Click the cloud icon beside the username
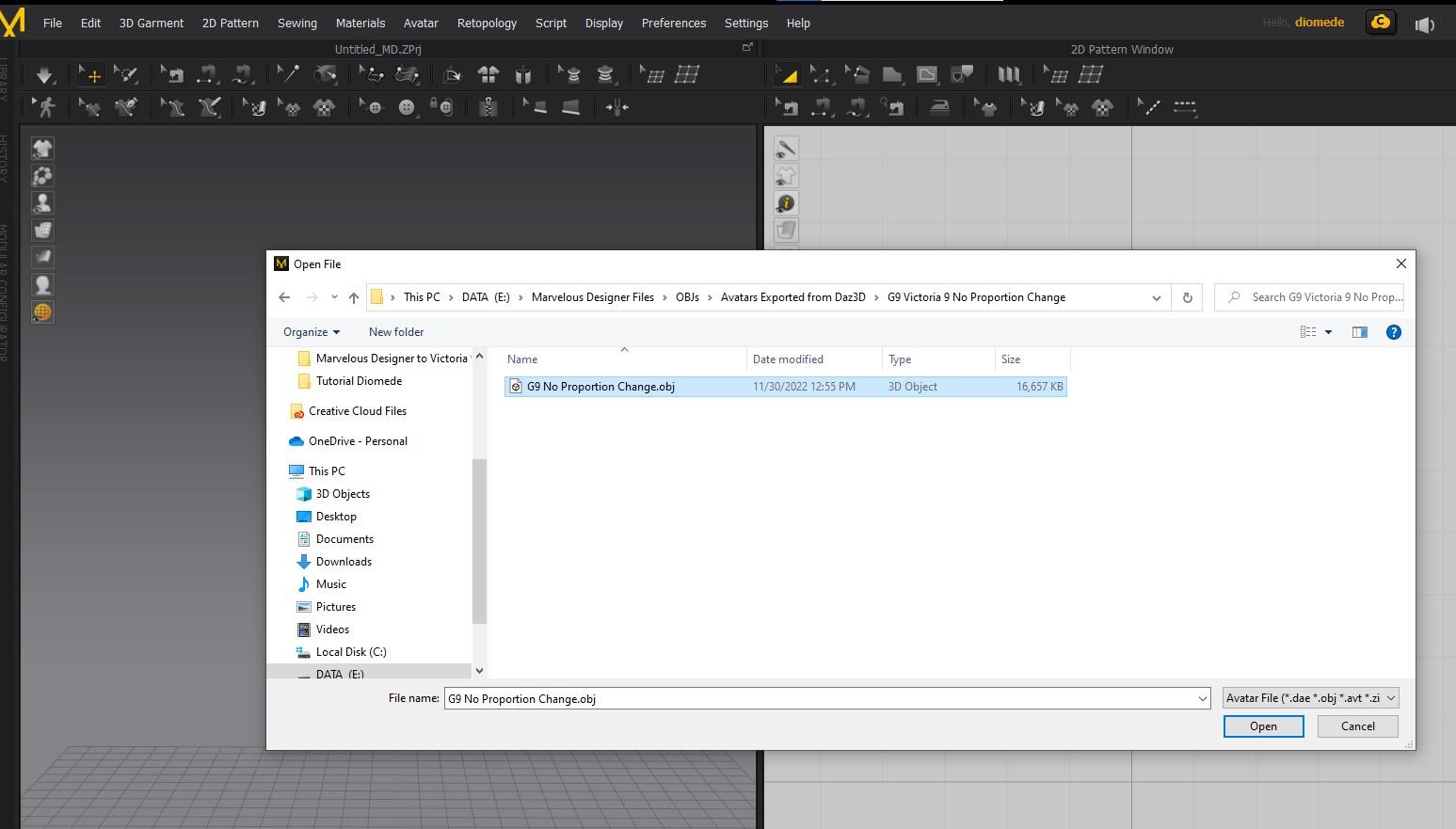Viewport: 1456px width, 829px height. [x=1381, y=23]
